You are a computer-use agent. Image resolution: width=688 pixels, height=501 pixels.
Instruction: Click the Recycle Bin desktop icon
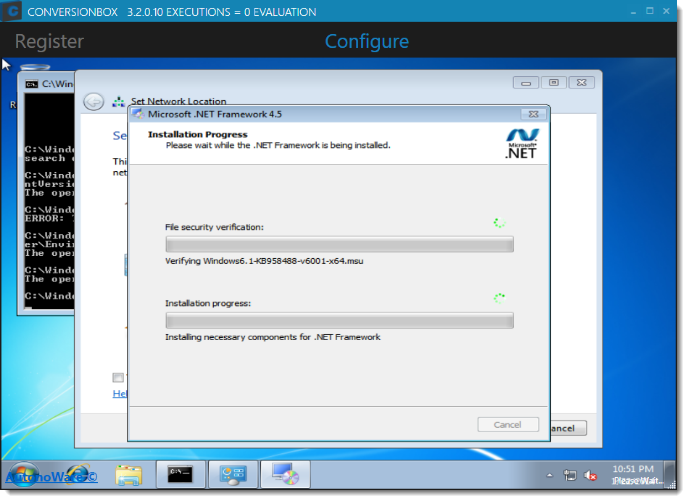click(35, 68)
